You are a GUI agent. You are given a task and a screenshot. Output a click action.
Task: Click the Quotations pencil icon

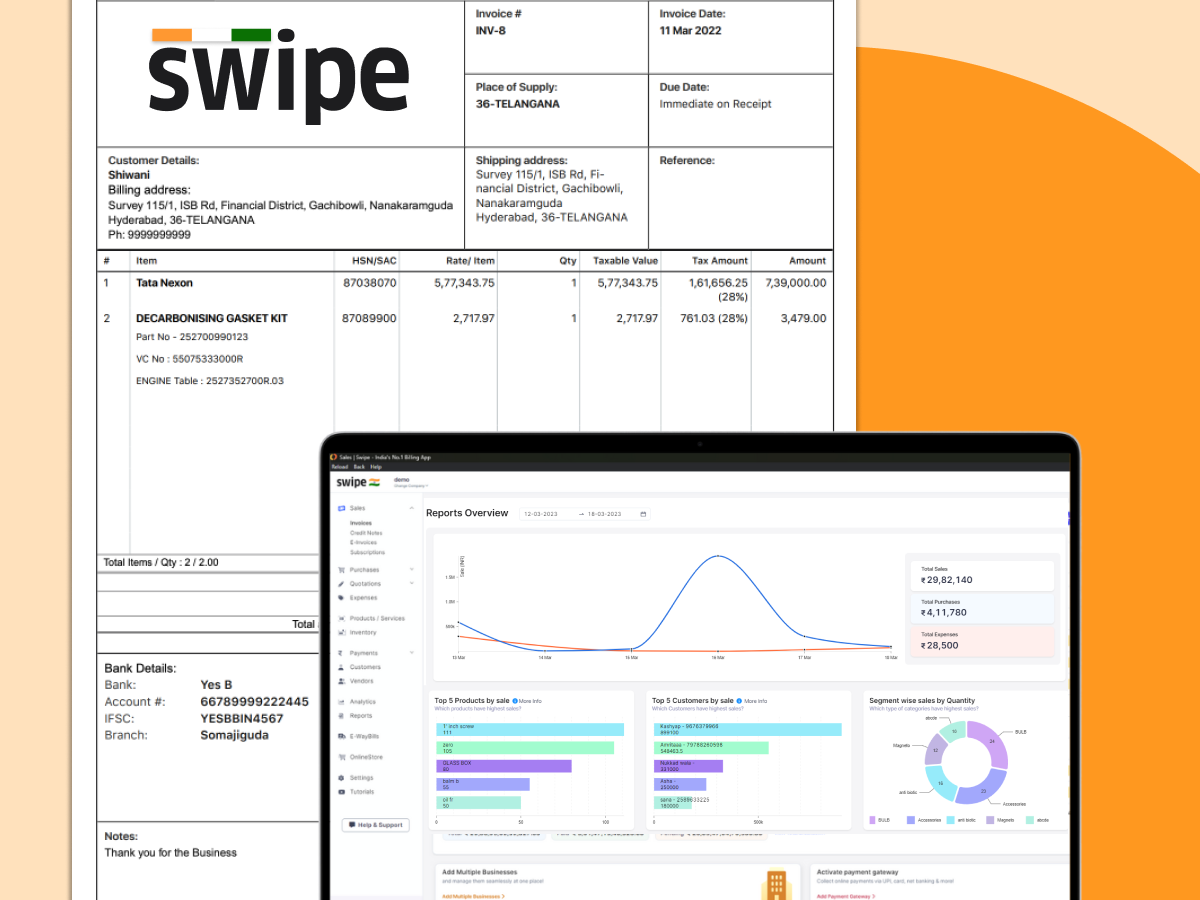[342, 584]
